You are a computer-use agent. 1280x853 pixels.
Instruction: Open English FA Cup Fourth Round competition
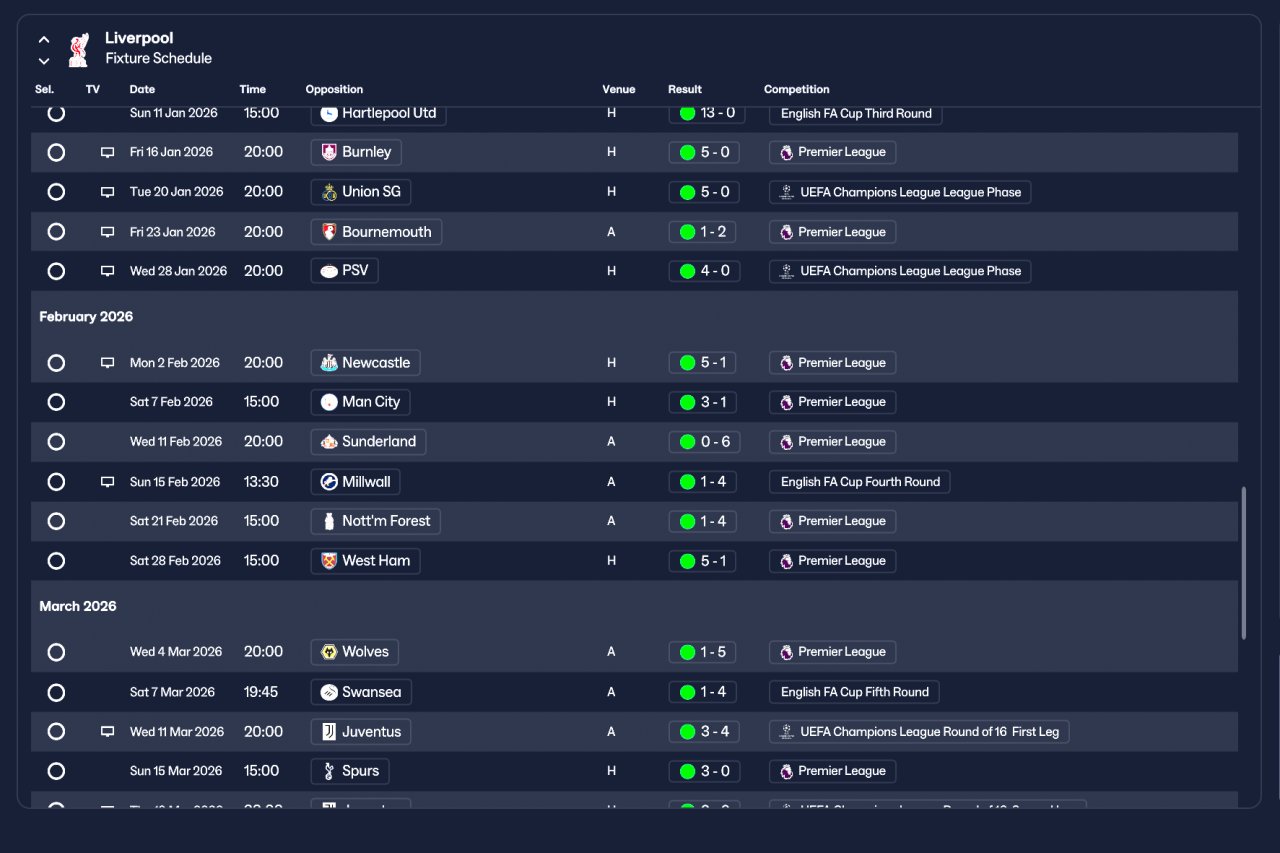860,482
